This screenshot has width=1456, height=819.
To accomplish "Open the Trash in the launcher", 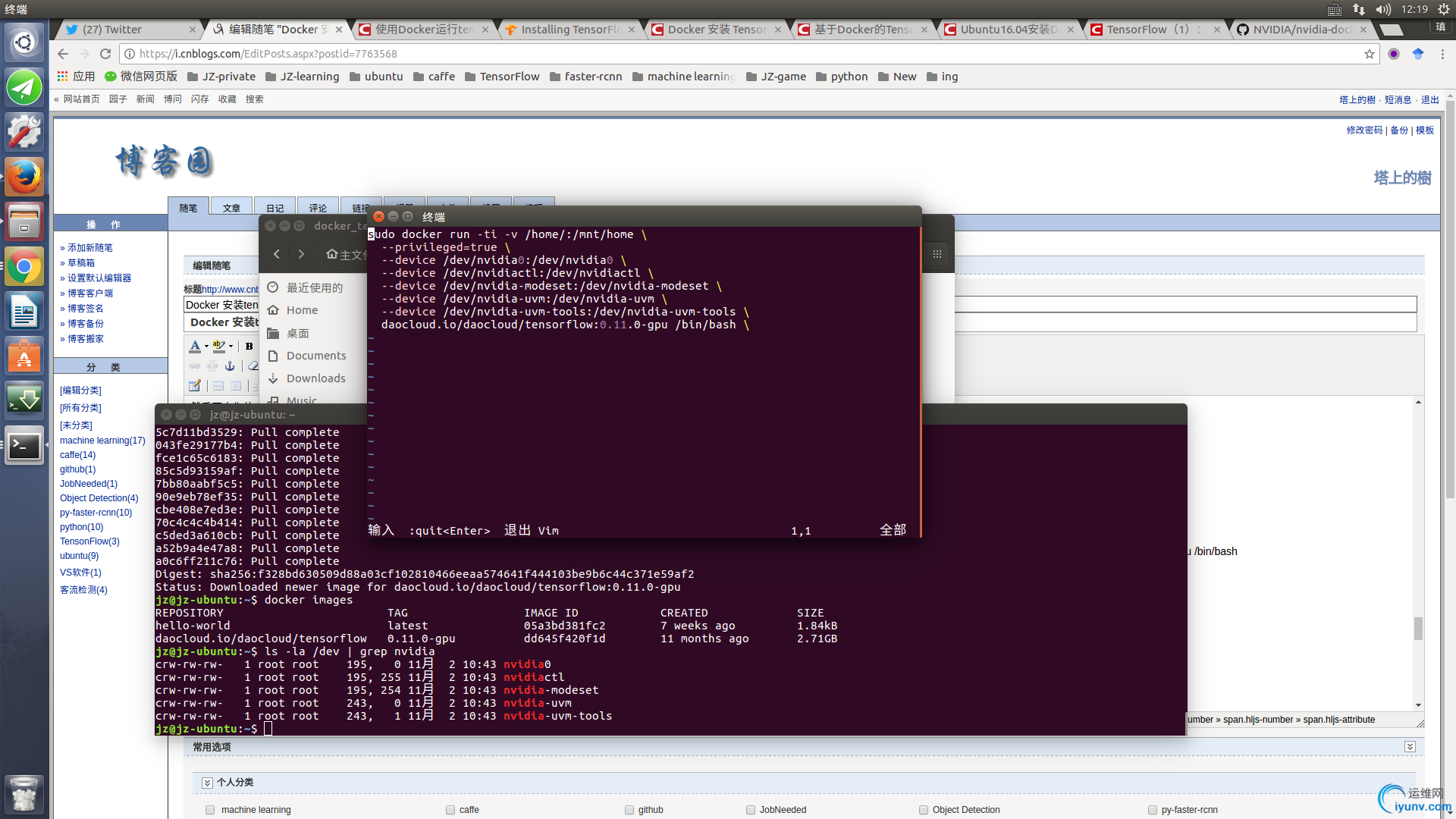I will click(x=24, y=794).
